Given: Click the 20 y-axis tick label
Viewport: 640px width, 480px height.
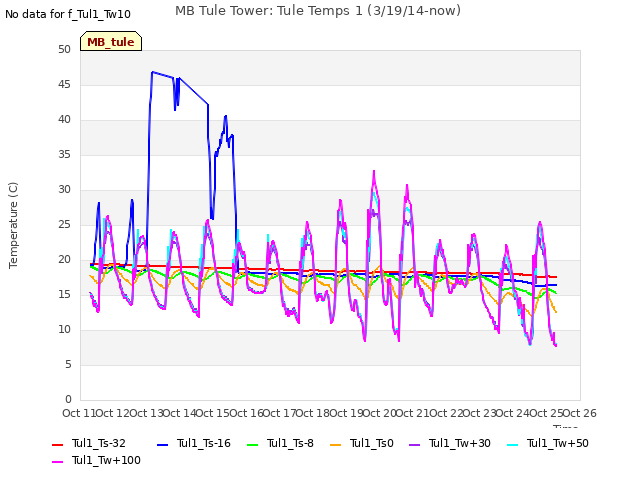Looking at the screenshot, I should coord(64,260).
